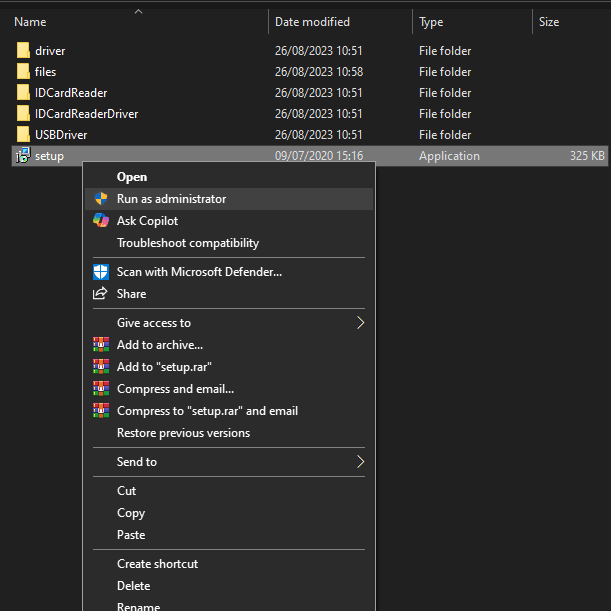Click the WinRAR icon beside Compress and email
Viewport: 611px width, 611px height.
pos(101,388)
